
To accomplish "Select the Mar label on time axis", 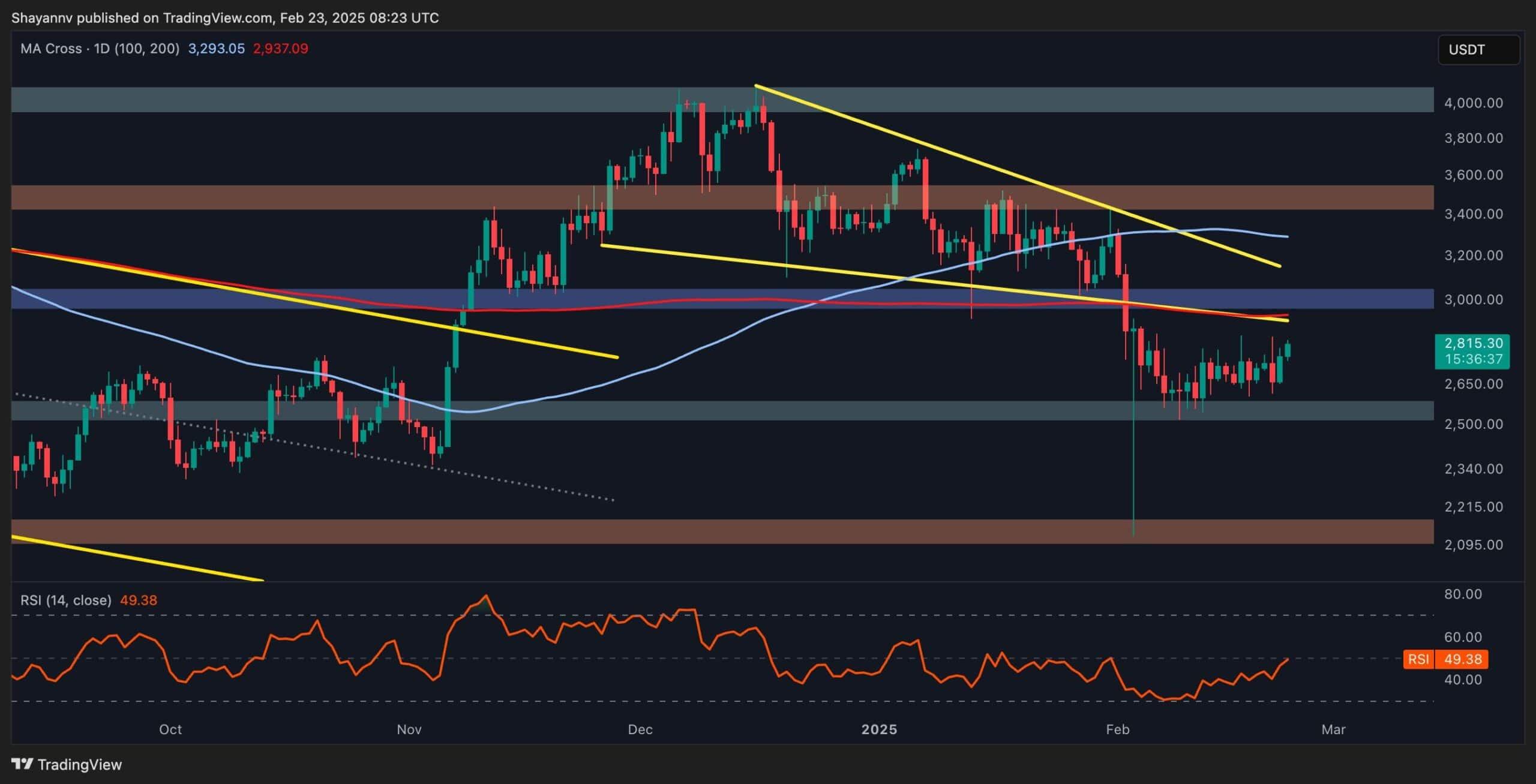I will (x=1333, y=729).
